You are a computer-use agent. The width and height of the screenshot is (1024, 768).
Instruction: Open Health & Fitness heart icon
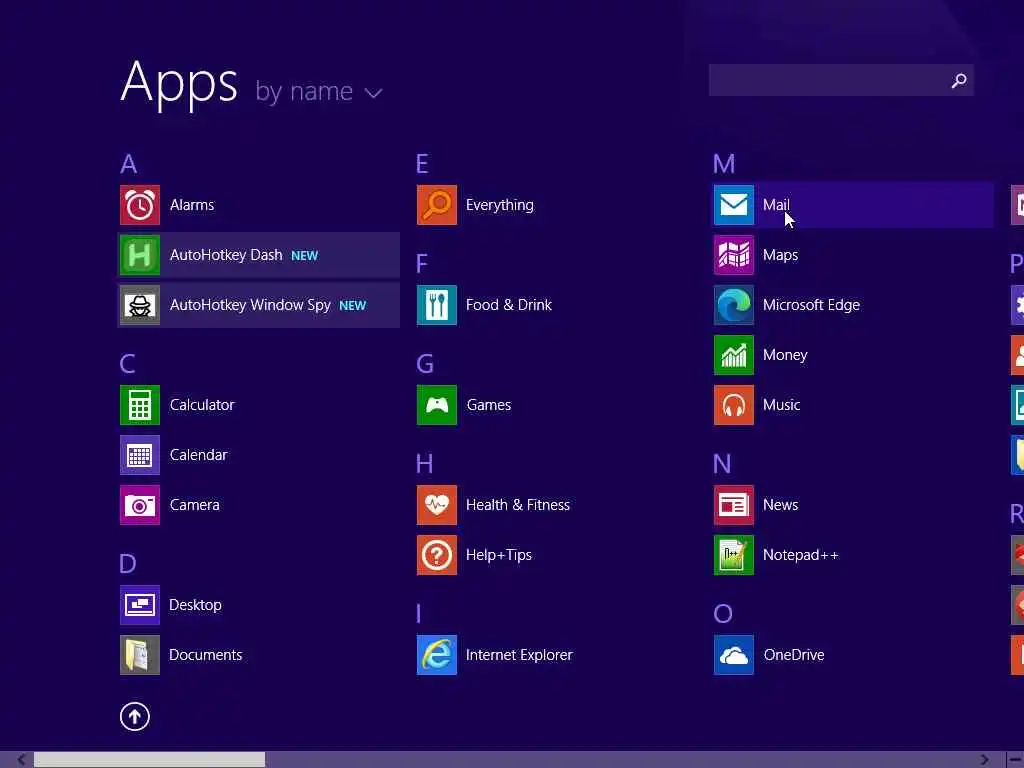437,505
